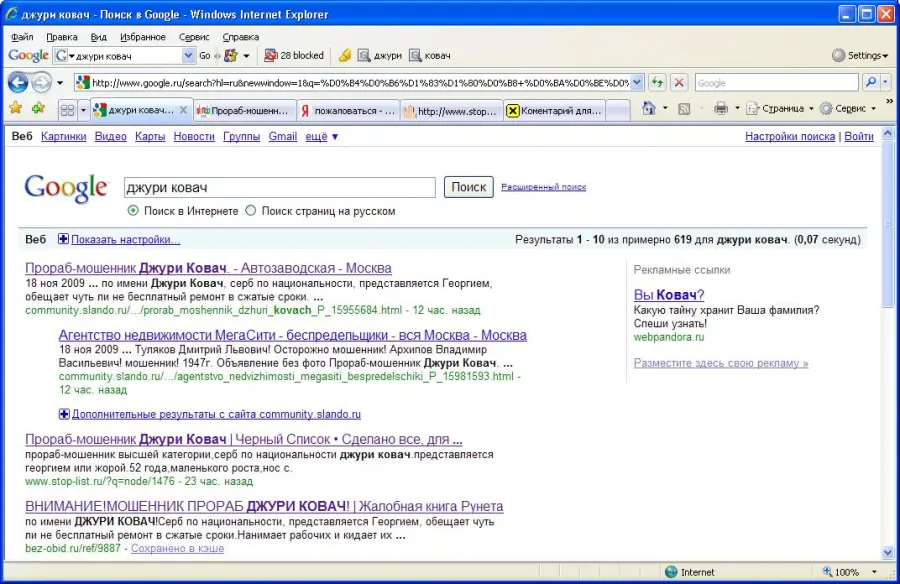This screenshot has width=900, height=584.
Task: Click the site icon in address bar
Action: tap(83, 83)
